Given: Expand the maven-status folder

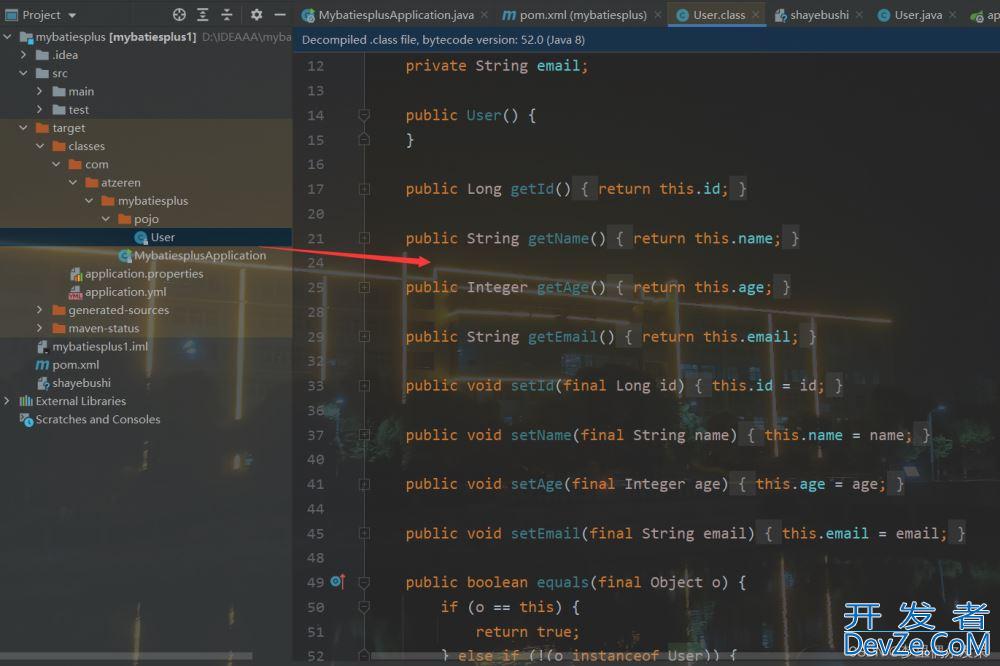Looking at the screenshot, I should 40,328.
